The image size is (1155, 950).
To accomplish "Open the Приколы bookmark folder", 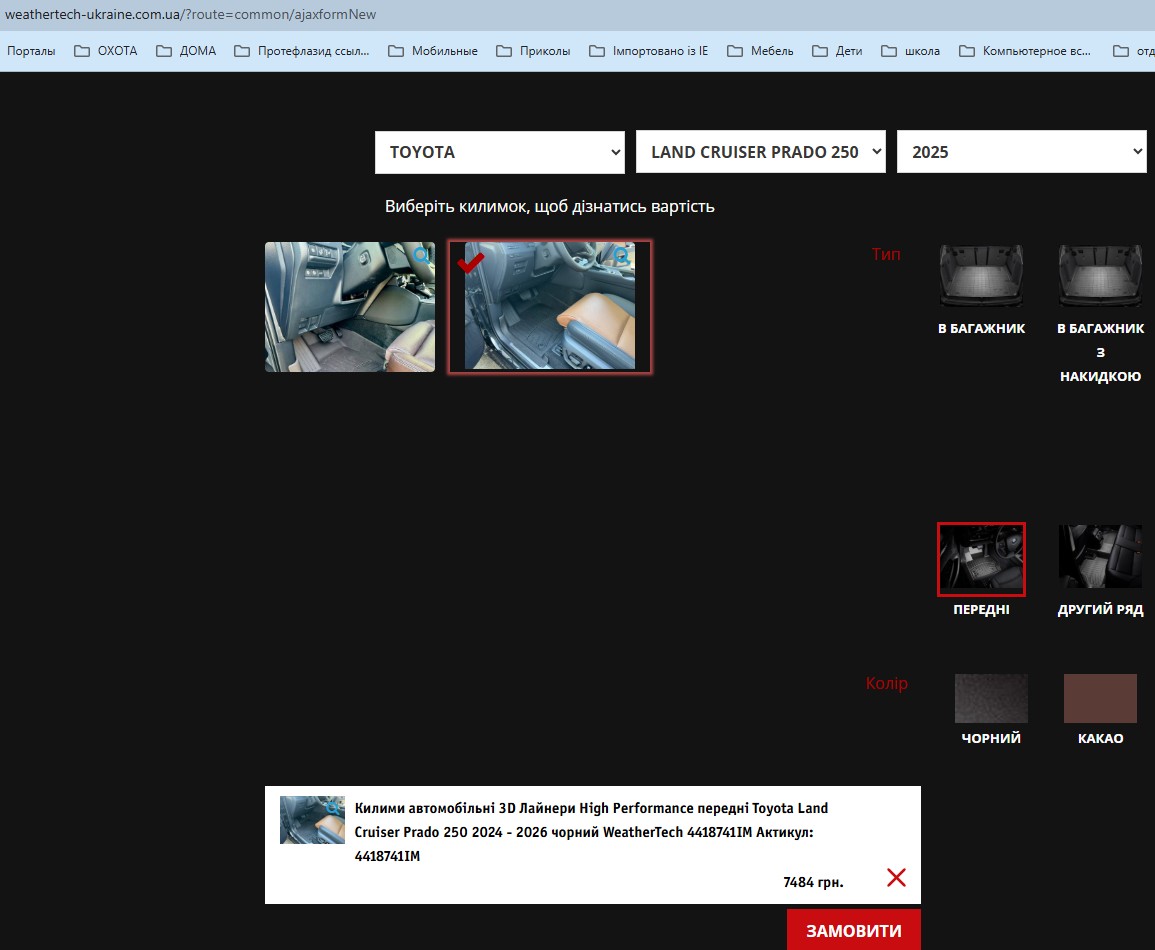I will click(533, 51).
